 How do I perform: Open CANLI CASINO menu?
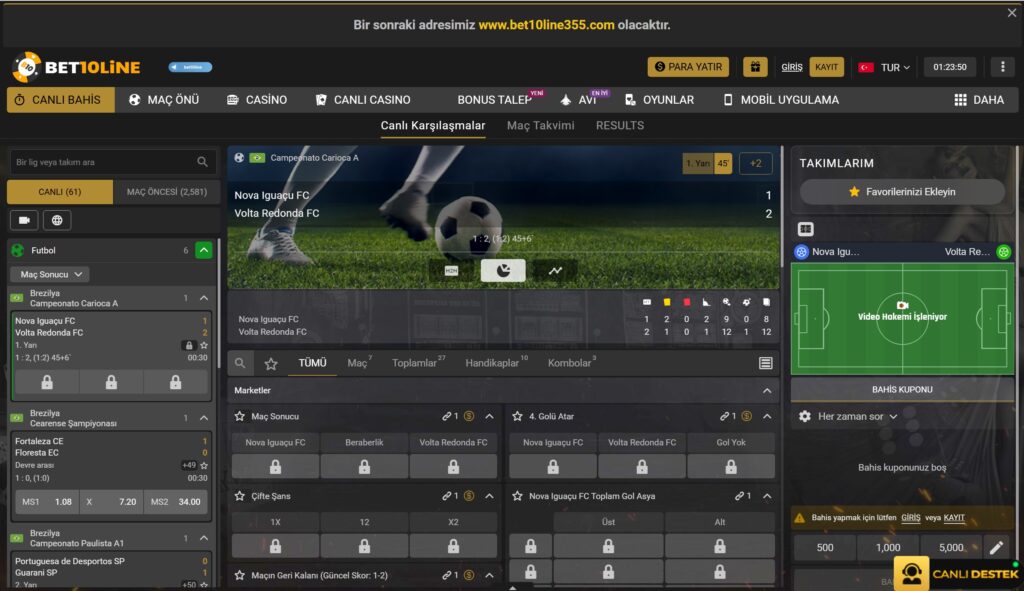[x=363, y=100]
